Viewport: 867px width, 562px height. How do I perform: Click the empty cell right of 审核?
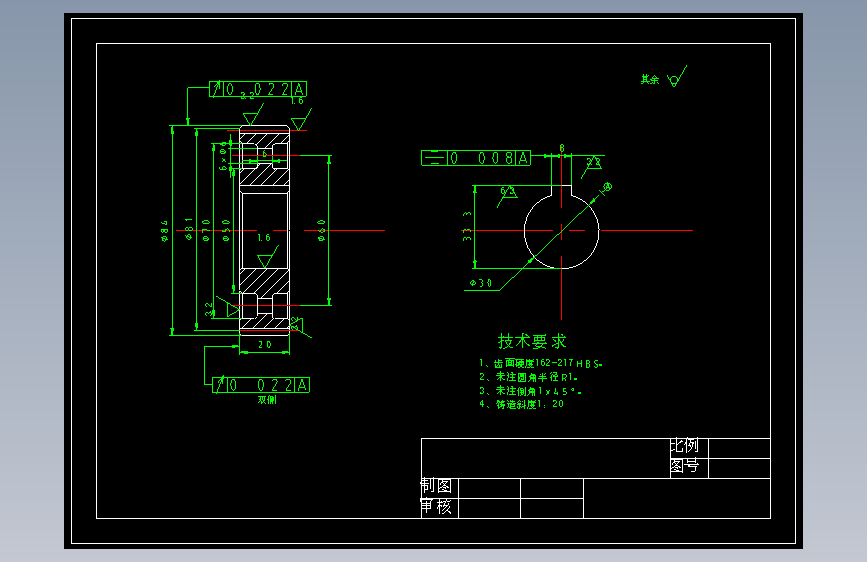[489, 508]
